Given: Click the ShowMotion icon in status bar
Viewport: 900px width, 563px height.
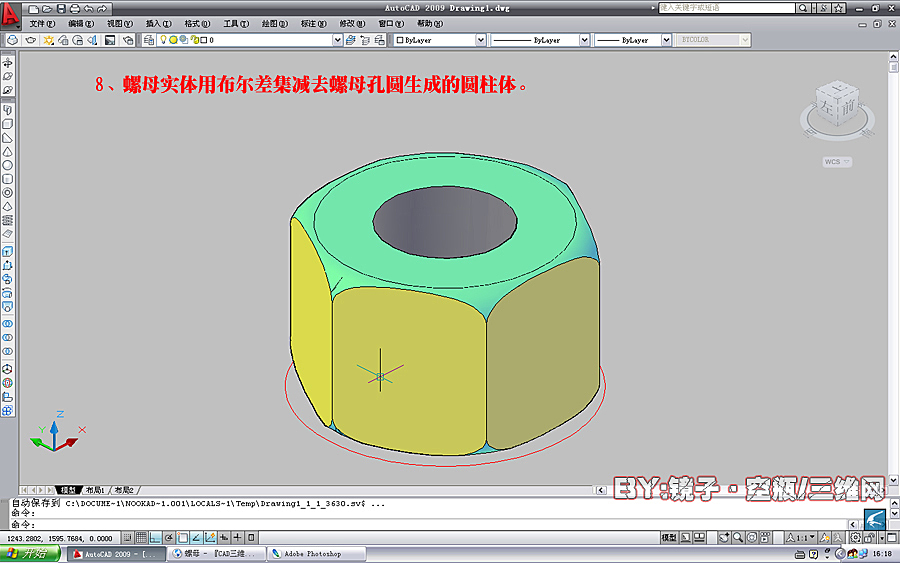Looking at the screenshot, I should (765, 538).
